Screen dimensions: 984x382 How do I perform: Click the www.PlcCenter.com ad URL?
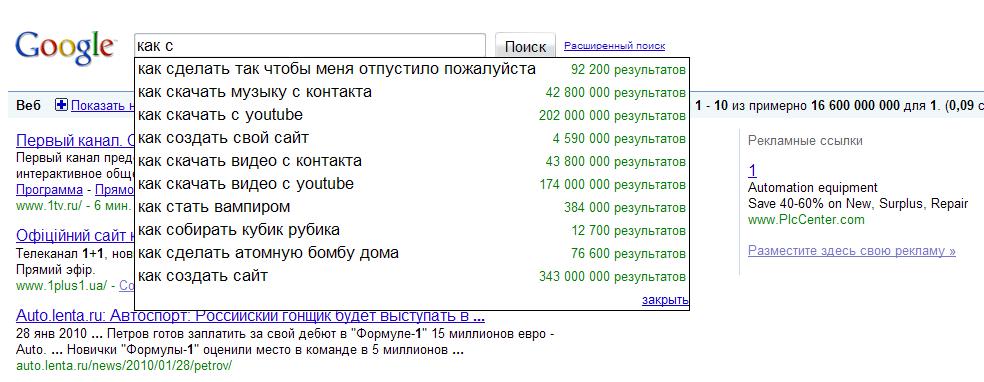coord(806,220)
